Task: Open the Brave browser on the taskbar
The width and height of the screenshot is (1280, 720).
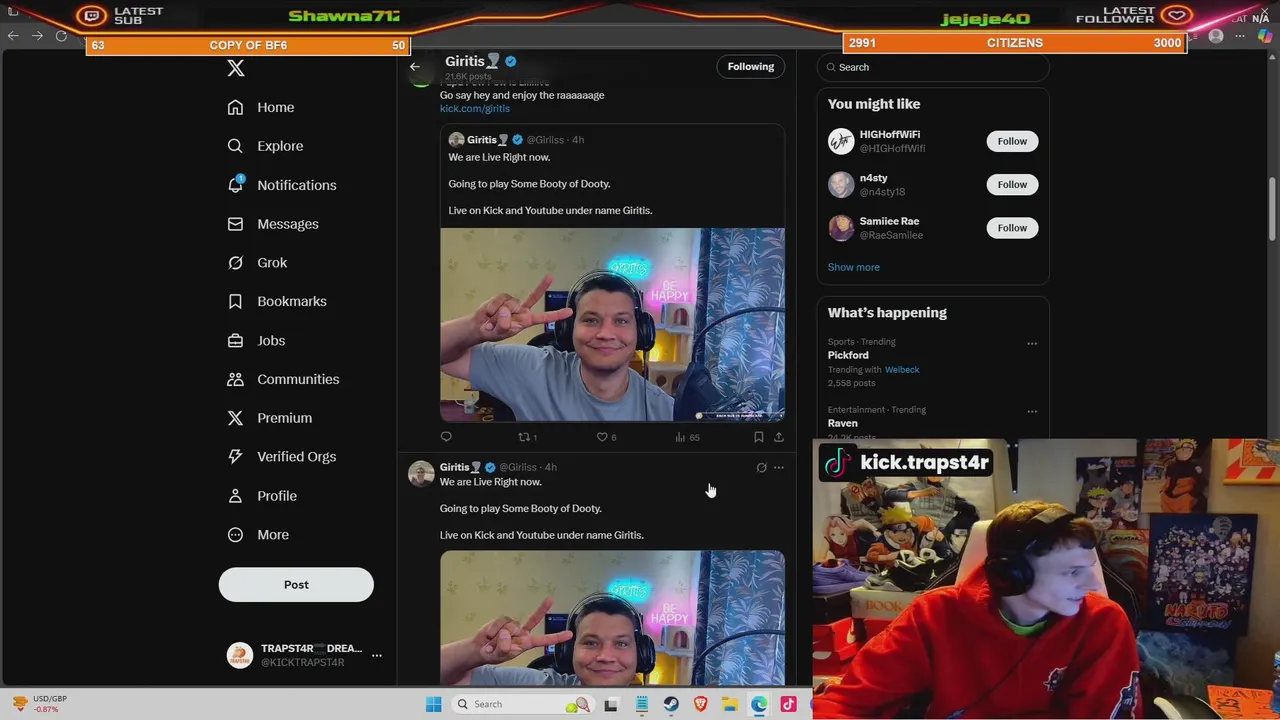Action: coord(701,704)
